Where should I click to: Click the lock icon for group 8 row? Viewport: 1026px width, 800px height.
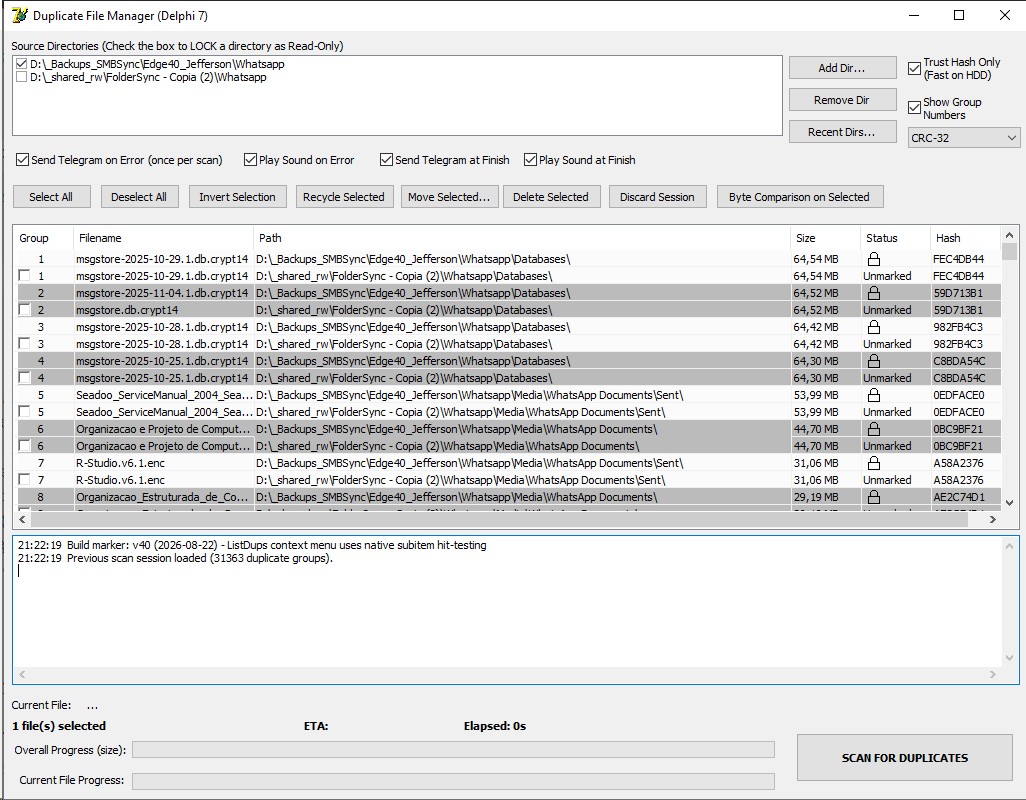[874, 497]
